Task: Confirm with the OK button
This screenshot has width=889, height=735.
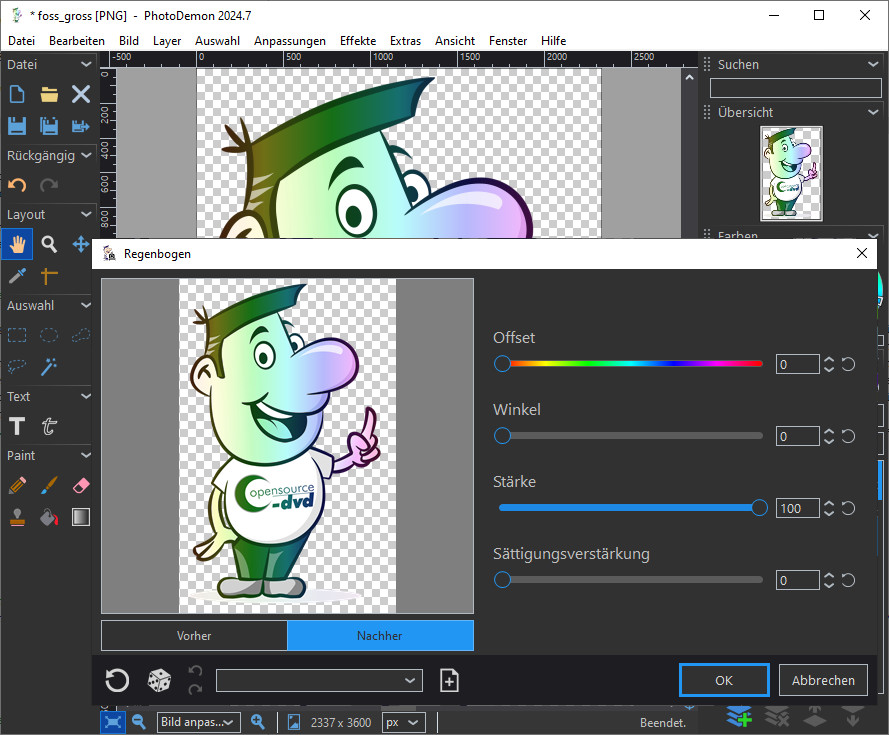Action: [x=724, y=680]
